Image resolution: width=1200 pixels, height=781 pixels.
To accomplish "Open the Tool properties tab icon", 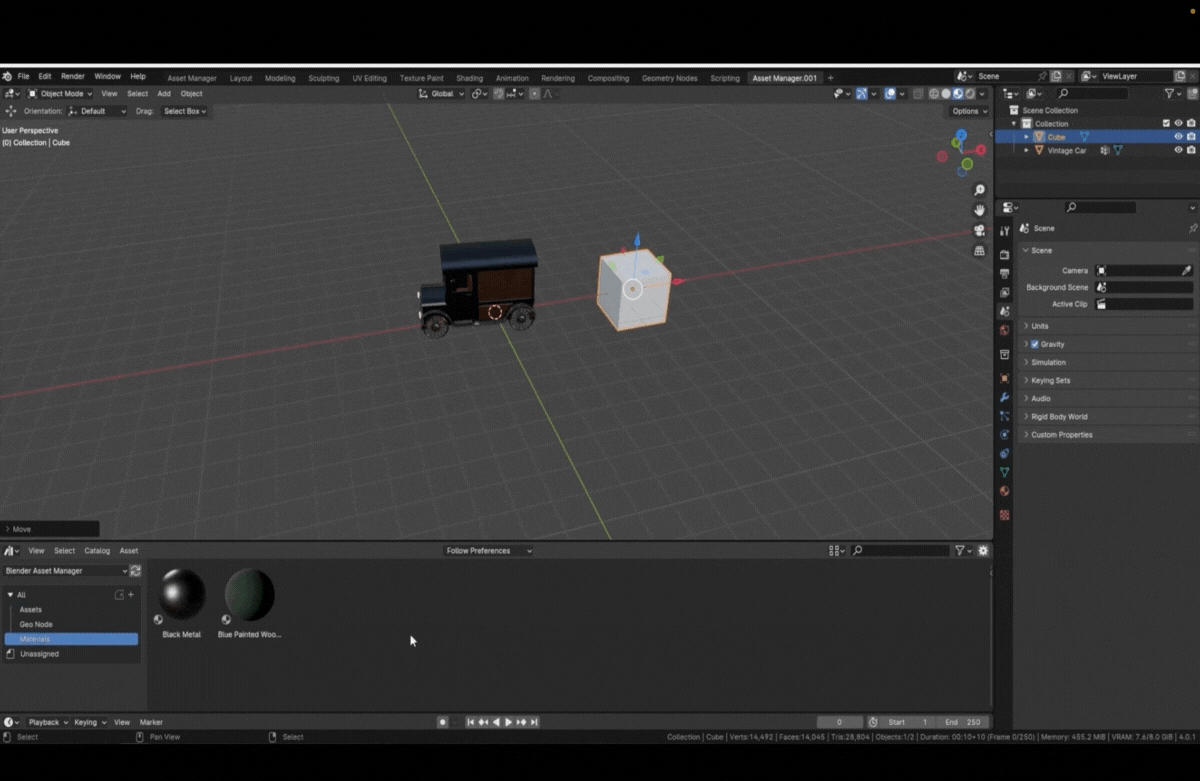I will point(1005,231).
